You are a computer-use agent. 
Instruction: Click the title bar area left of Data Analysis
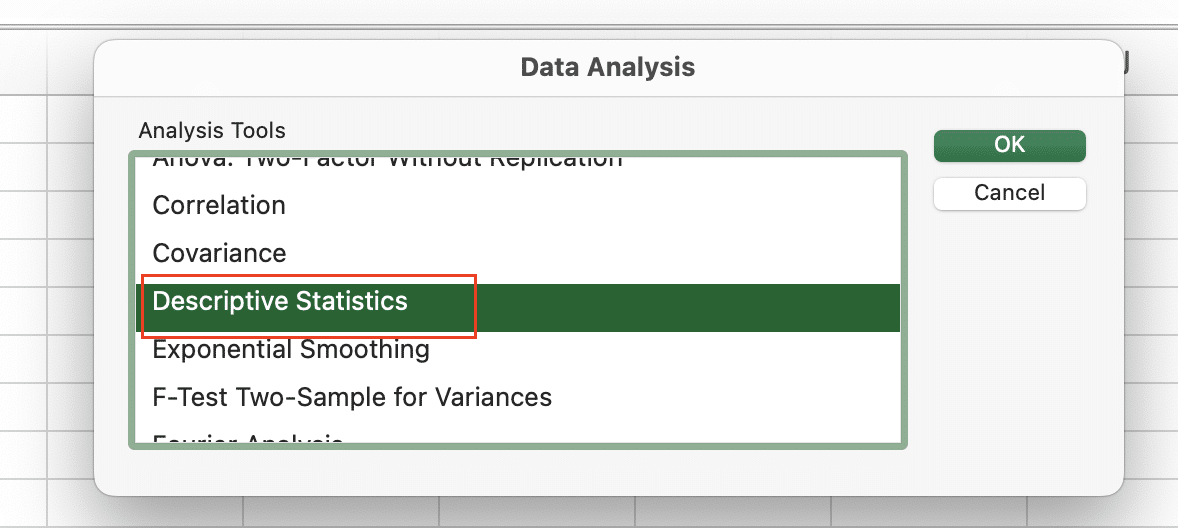301,67
